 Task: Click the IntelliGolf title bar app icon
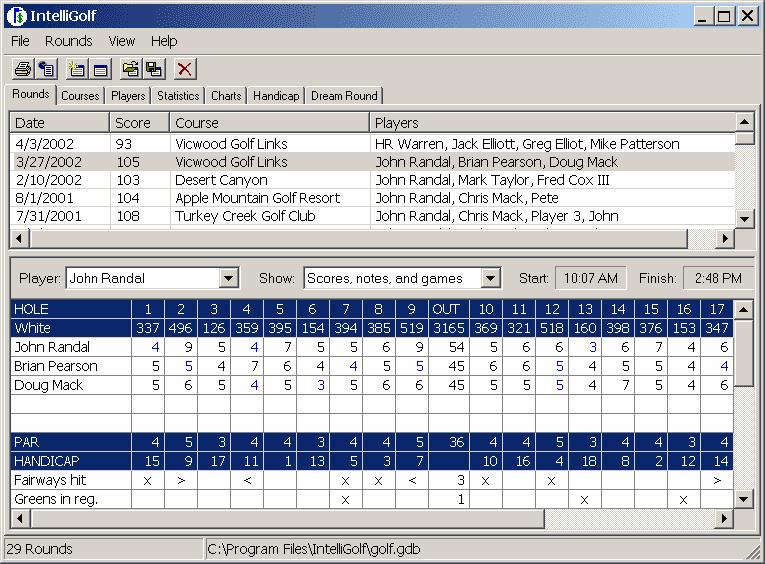17,16
